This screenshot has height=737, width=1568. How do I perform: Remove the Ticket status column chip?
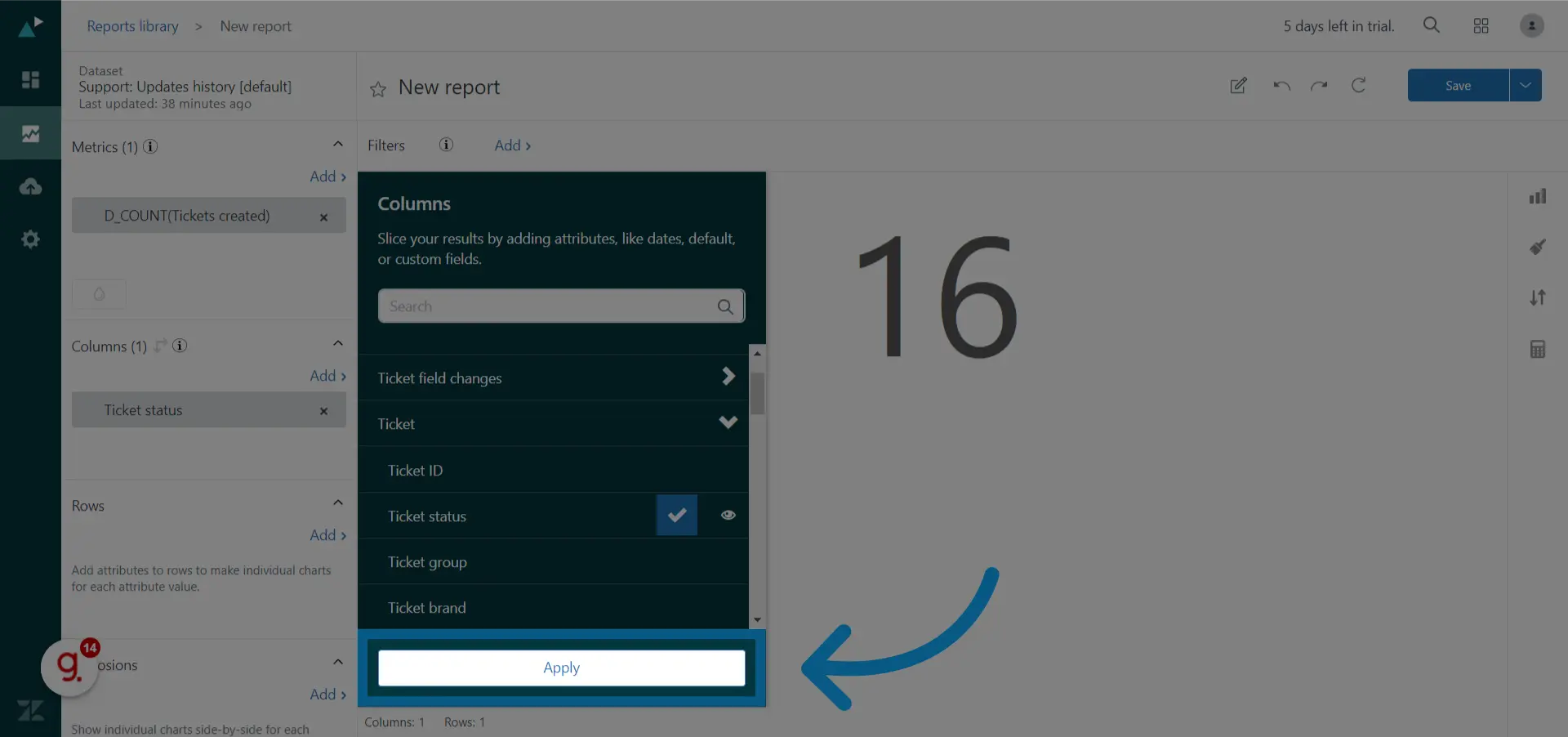point(323,411)
